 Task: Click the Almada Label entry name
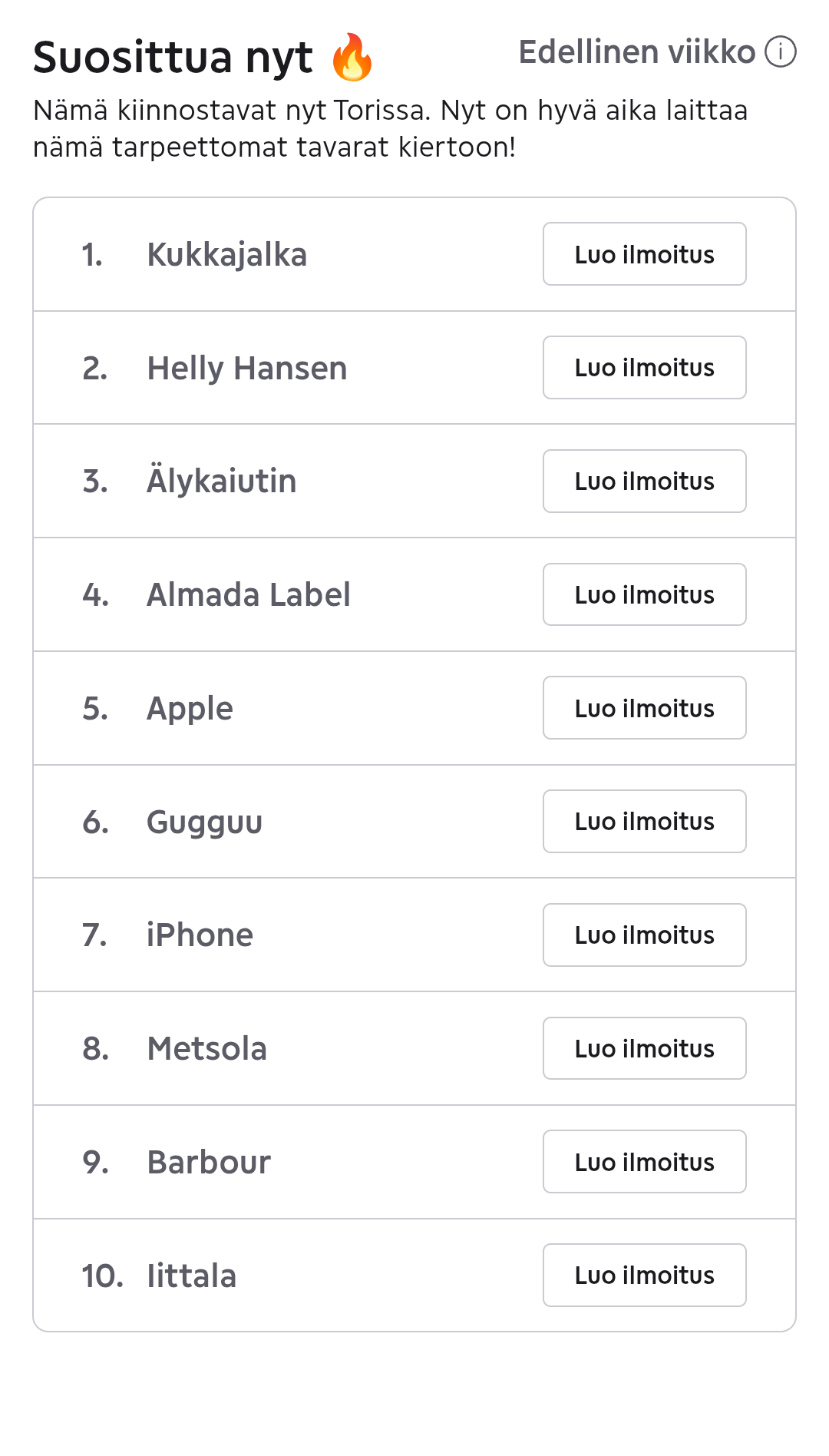point(248,595)
